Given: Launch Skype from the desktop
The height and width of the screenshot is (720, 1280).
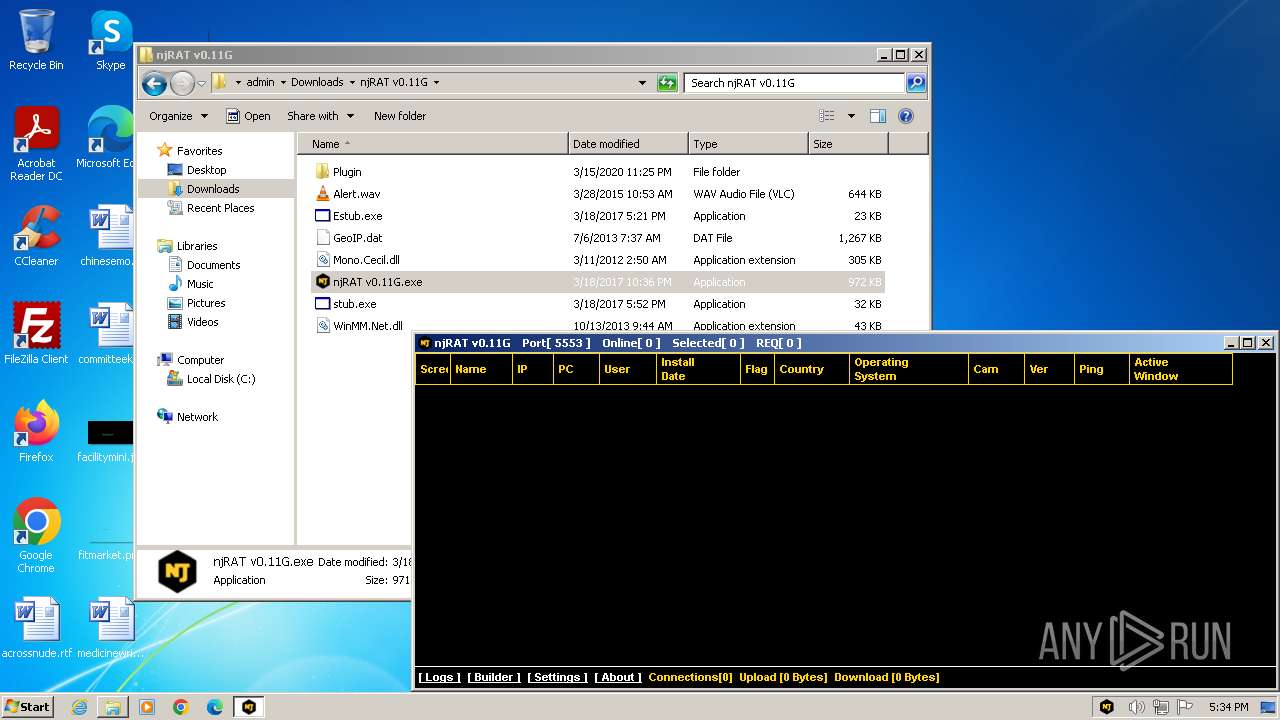Looking at the screenshot, I should 110,40.
